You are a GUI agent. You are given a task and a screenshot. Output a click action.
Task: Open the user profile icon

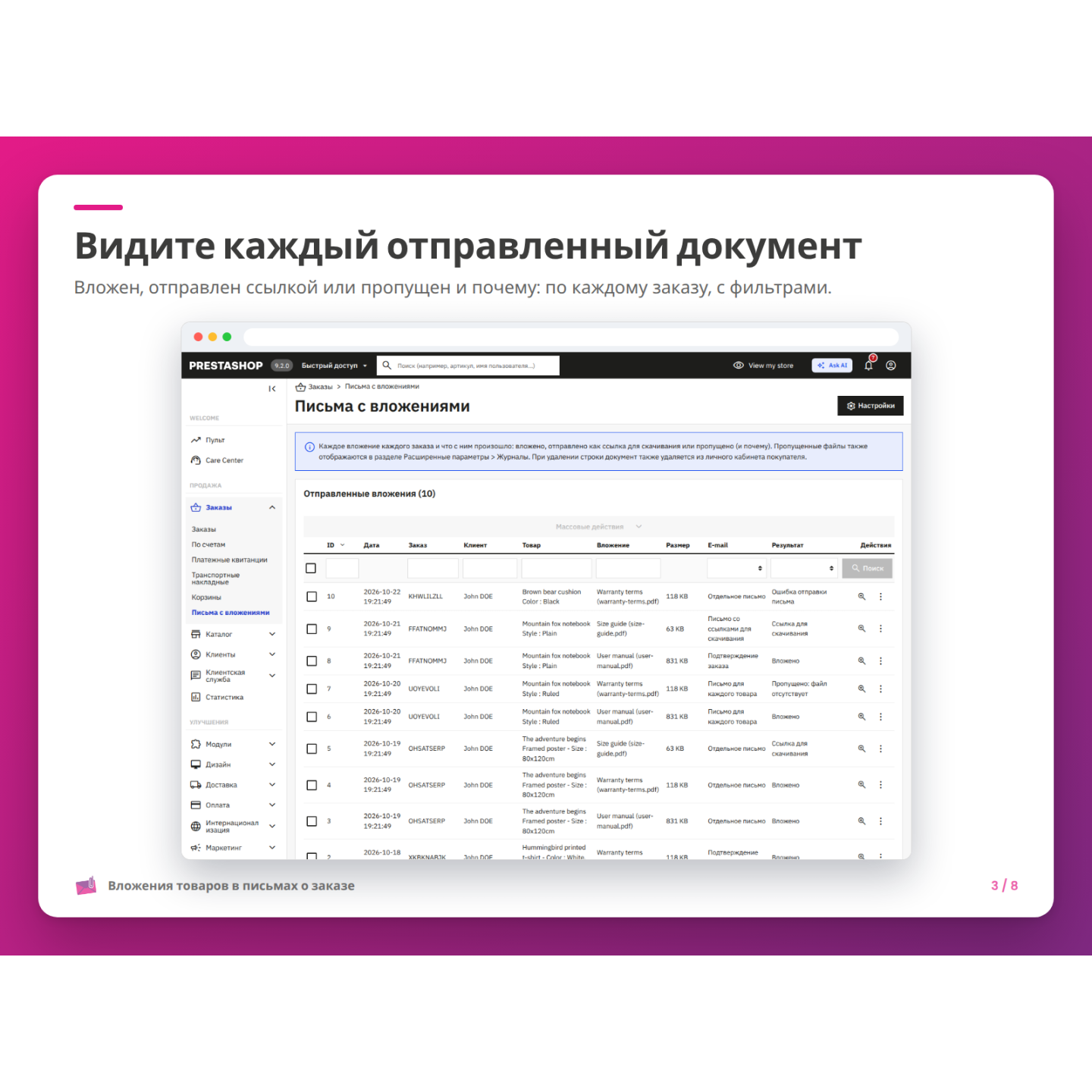pos(891,366)
